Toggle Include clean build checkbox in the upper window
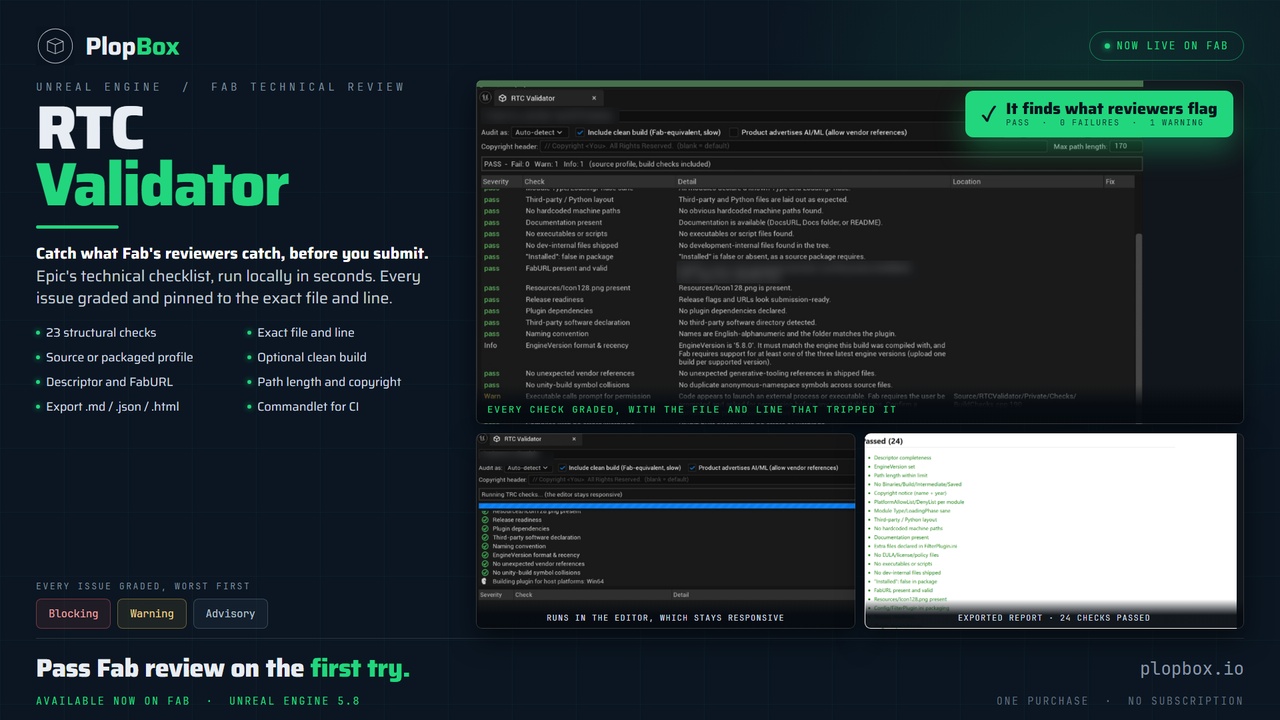 580,132
